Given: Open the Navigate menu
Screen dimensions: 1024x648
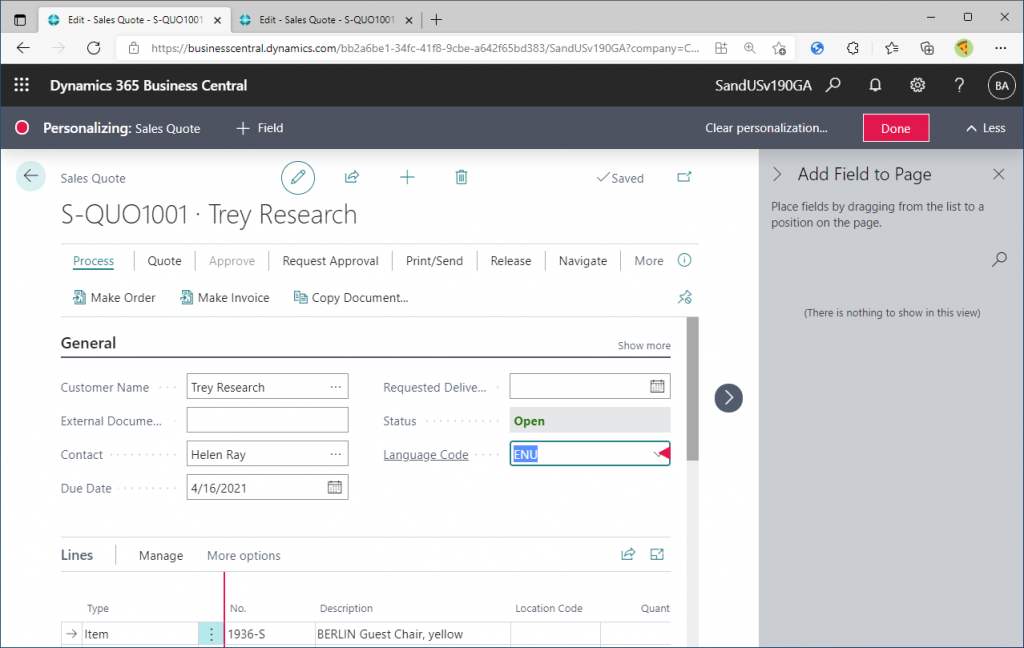Looking at the screenshot, I should click(x=583, y=261).
